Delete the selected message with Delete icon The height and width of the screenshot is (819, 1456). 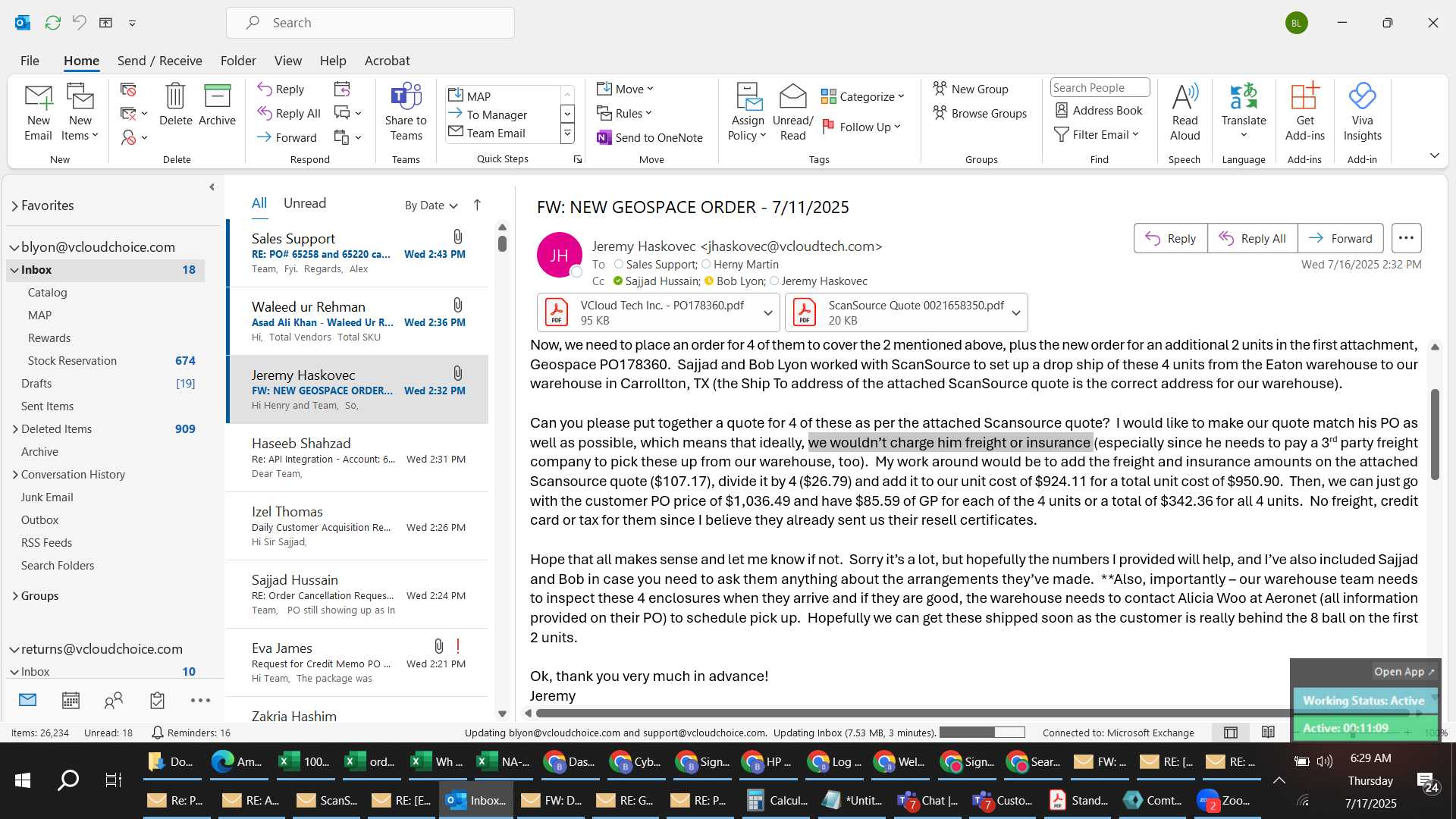pyautogui.click(x=175, y=105)
